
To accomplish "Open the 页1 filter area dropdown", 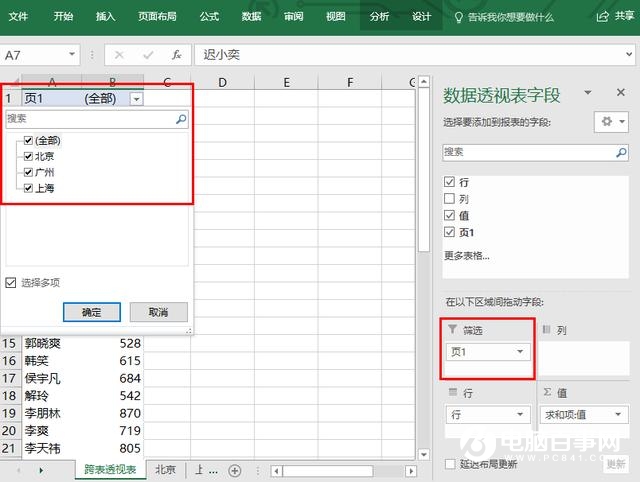I will [x=520, y=352].
